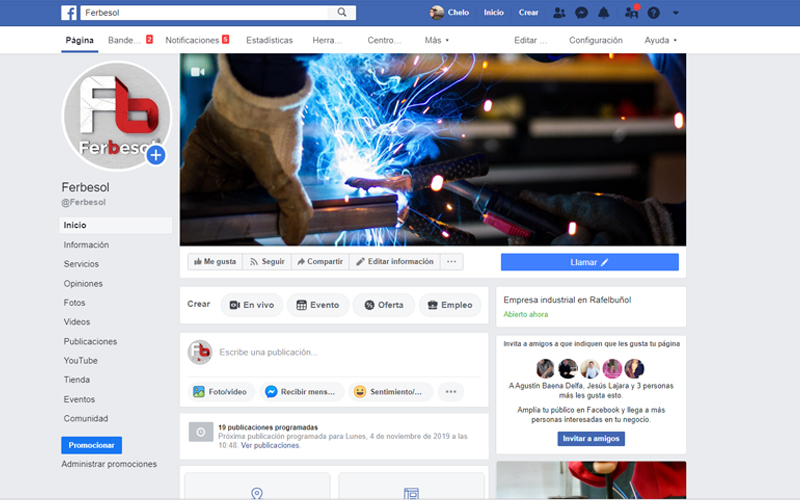Open the Estadísticas tab
This screenshot has height=500, width=800.
[x=269, y=40]
